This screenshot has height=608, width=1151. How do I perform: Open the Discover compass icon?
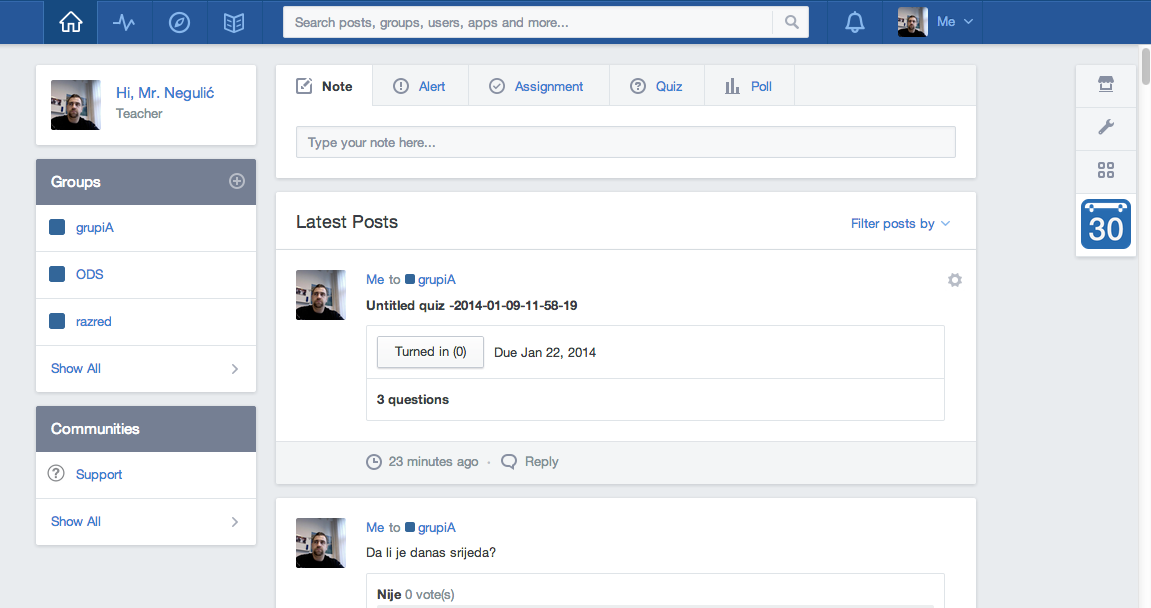179,22
